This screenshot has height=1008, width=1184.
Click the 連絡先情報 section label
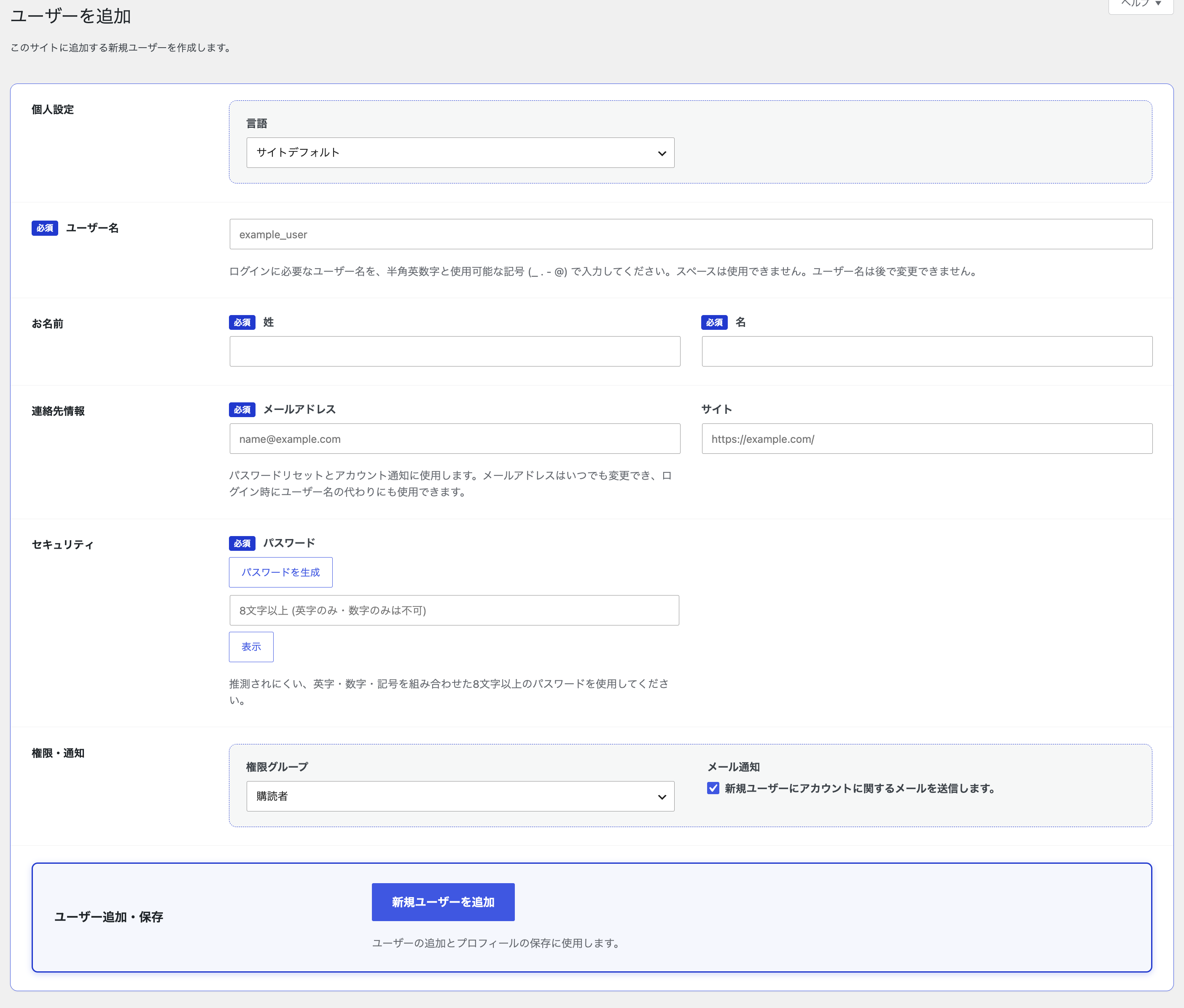point(58,411)
